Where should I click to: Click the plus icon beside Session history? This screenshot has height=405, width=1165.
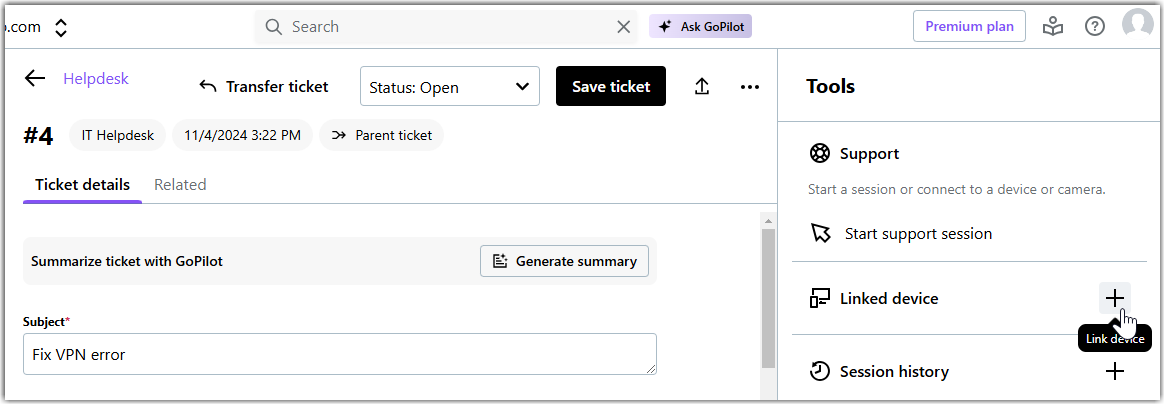(x=1114, y=371)
